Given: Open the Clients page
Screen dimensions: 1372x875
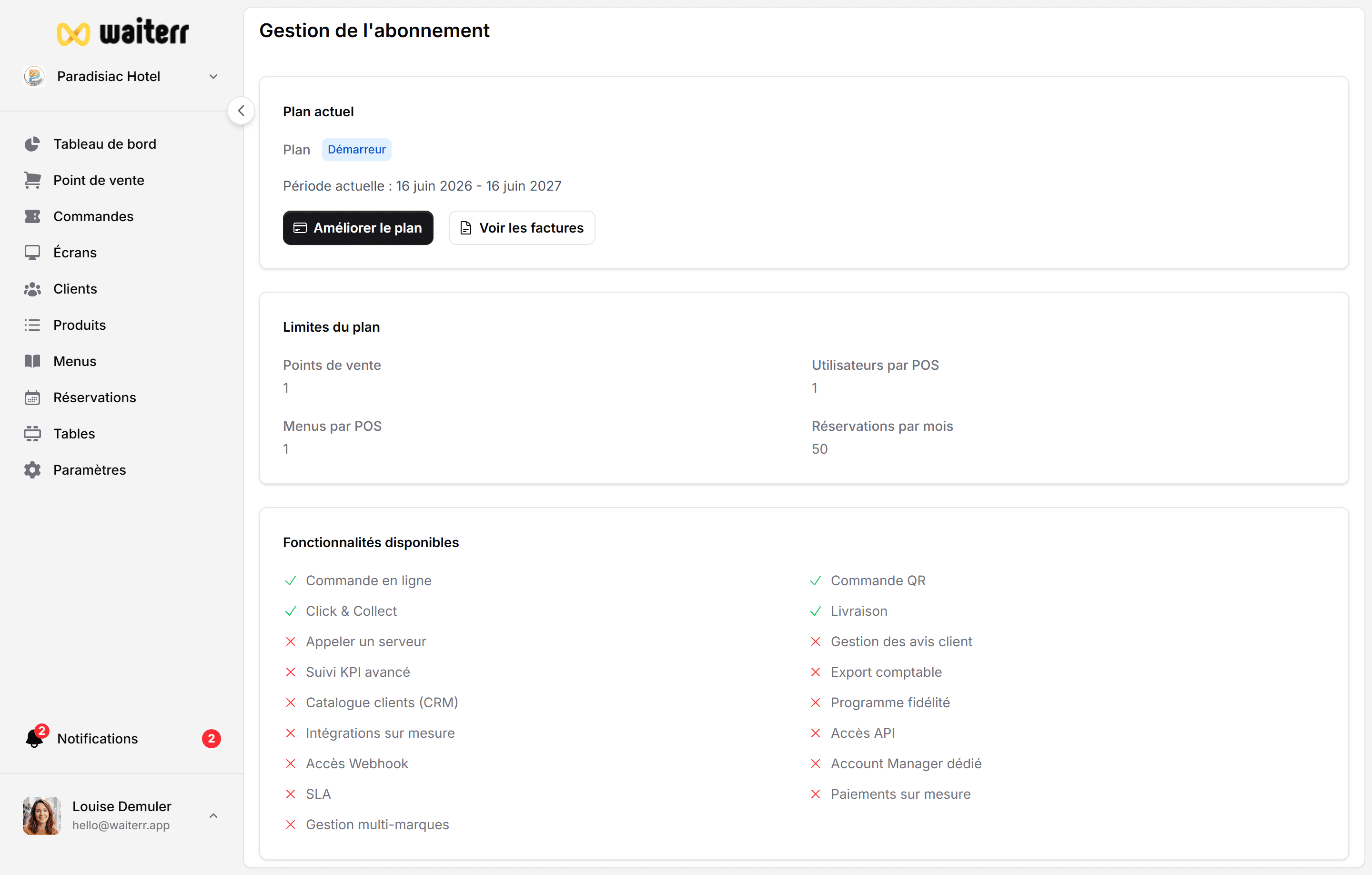Looking at the screenshot, I should [x=75, y=289].
